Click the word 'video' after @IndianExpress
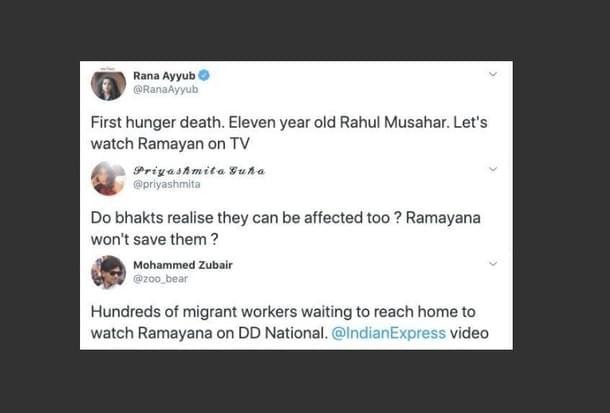The image size is (610, 413). [469, 333]
